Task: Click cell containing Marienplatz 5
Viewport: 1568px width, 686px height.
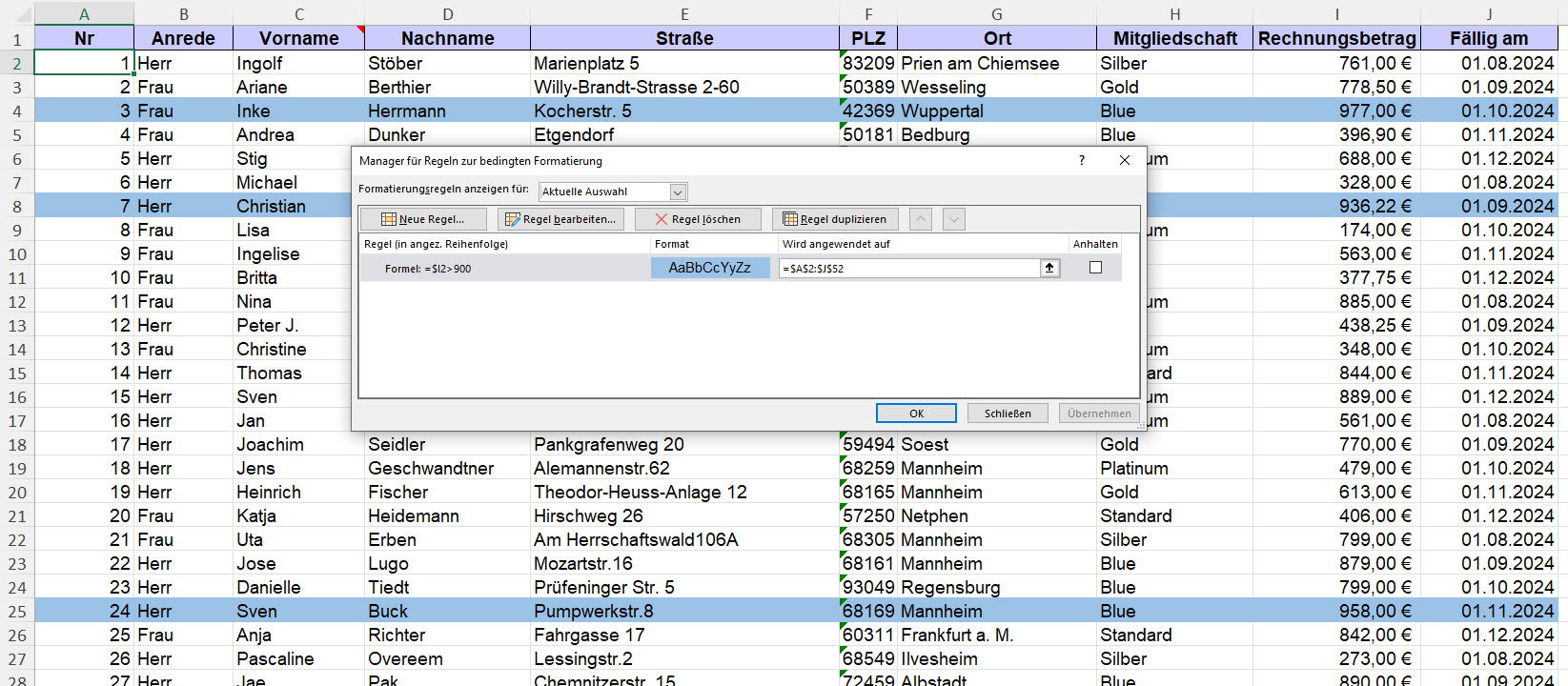Action: [684, 63]
